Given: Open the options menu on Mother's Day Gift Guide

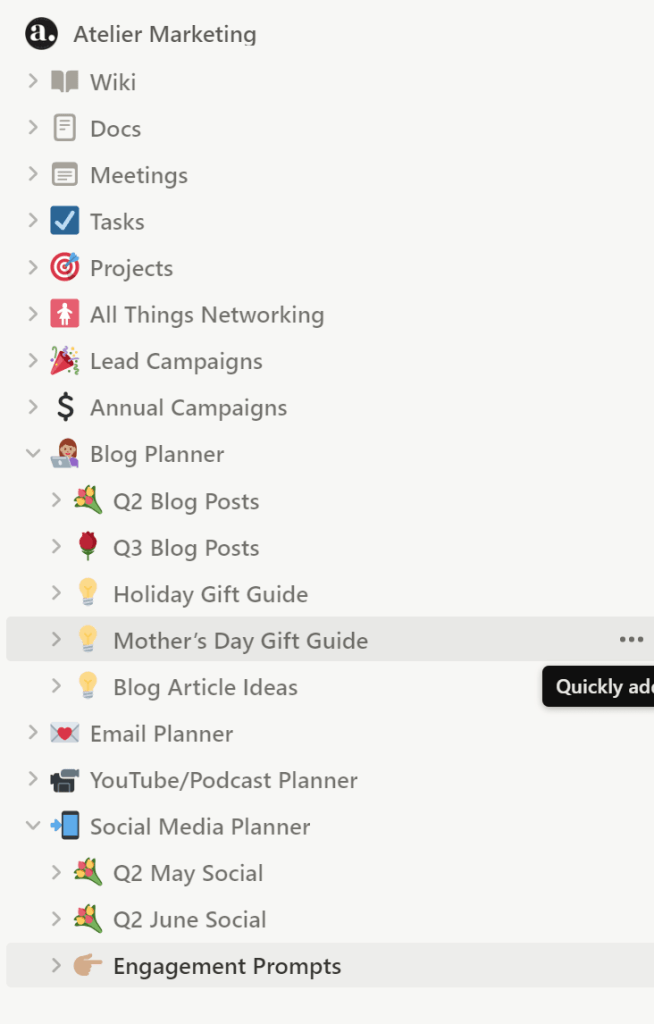Looking at the screenshot, I should 631,639.
